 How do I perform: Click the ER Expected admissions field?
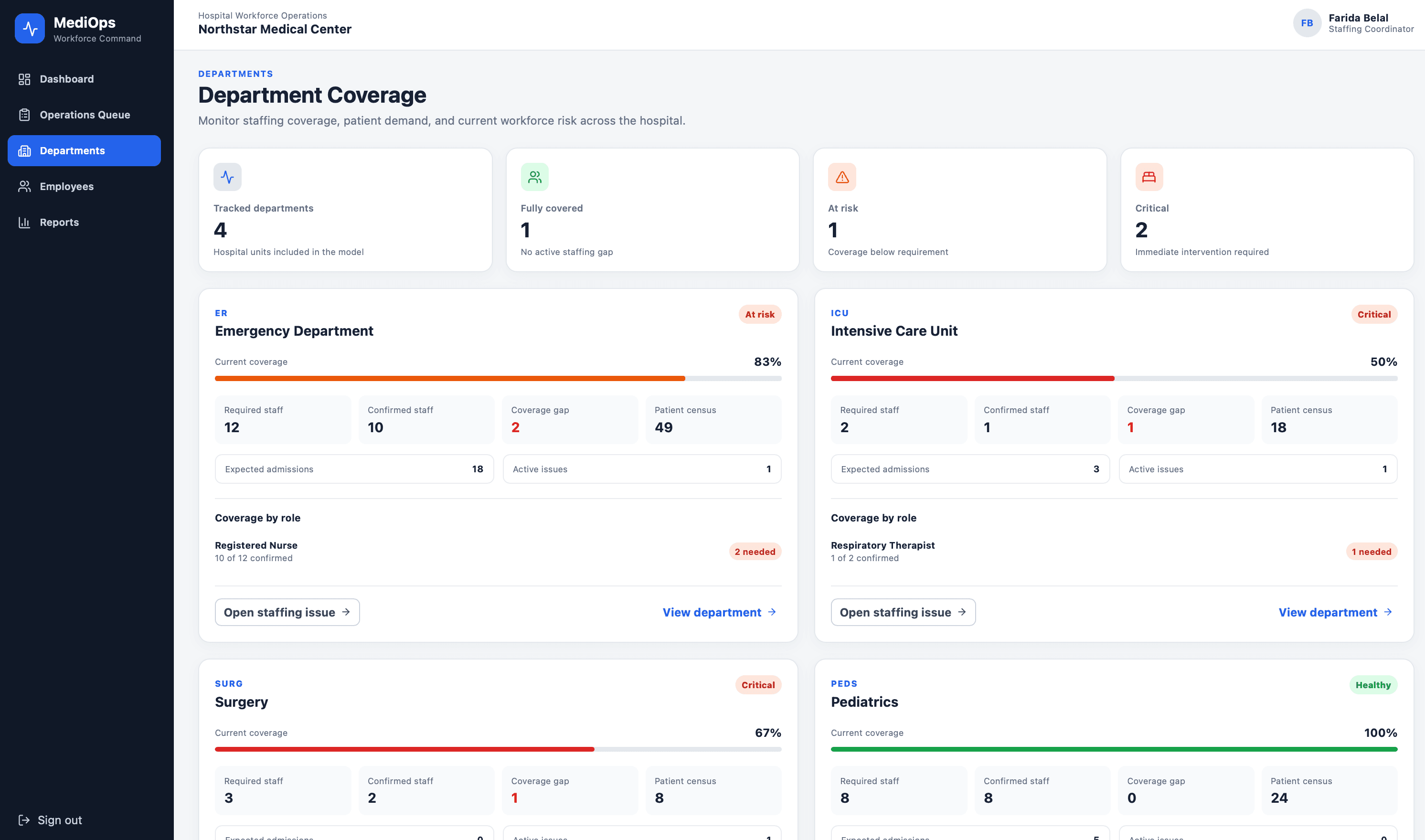[354, 468]
